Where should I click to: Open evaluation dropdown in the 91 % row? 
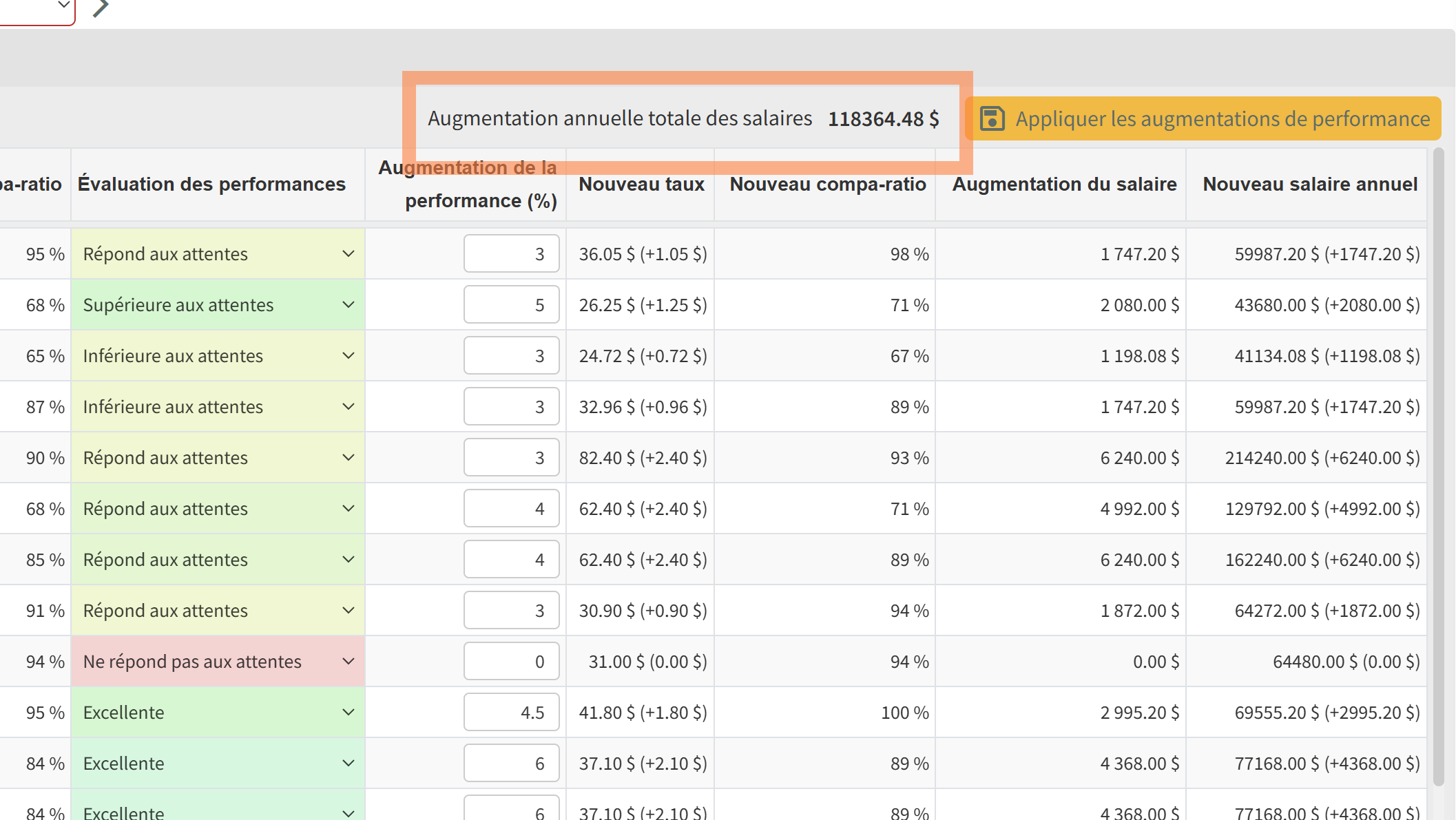(x=218, y=611)
